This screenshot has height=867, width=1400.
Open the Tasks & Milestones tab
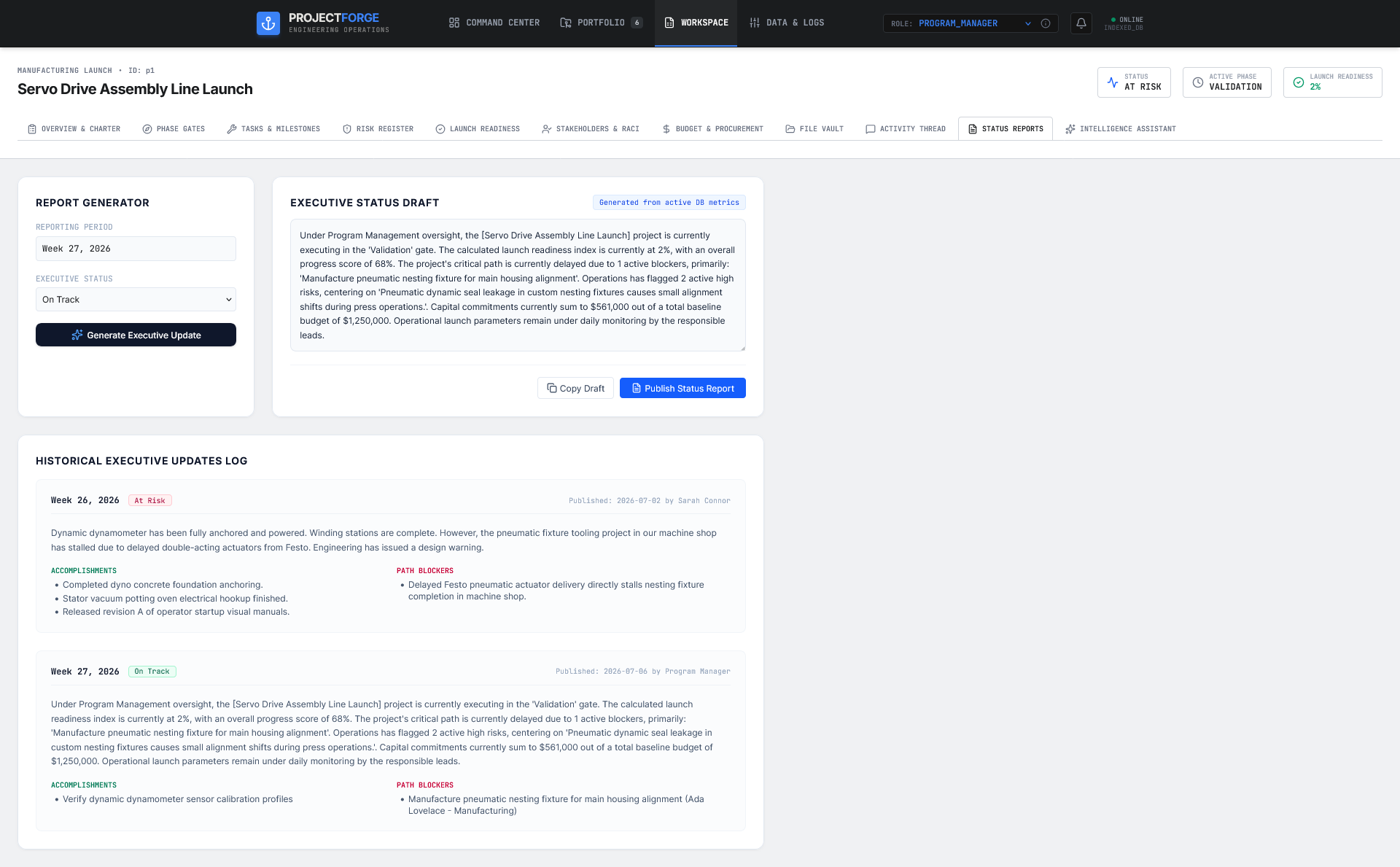[x=273, y=129]
